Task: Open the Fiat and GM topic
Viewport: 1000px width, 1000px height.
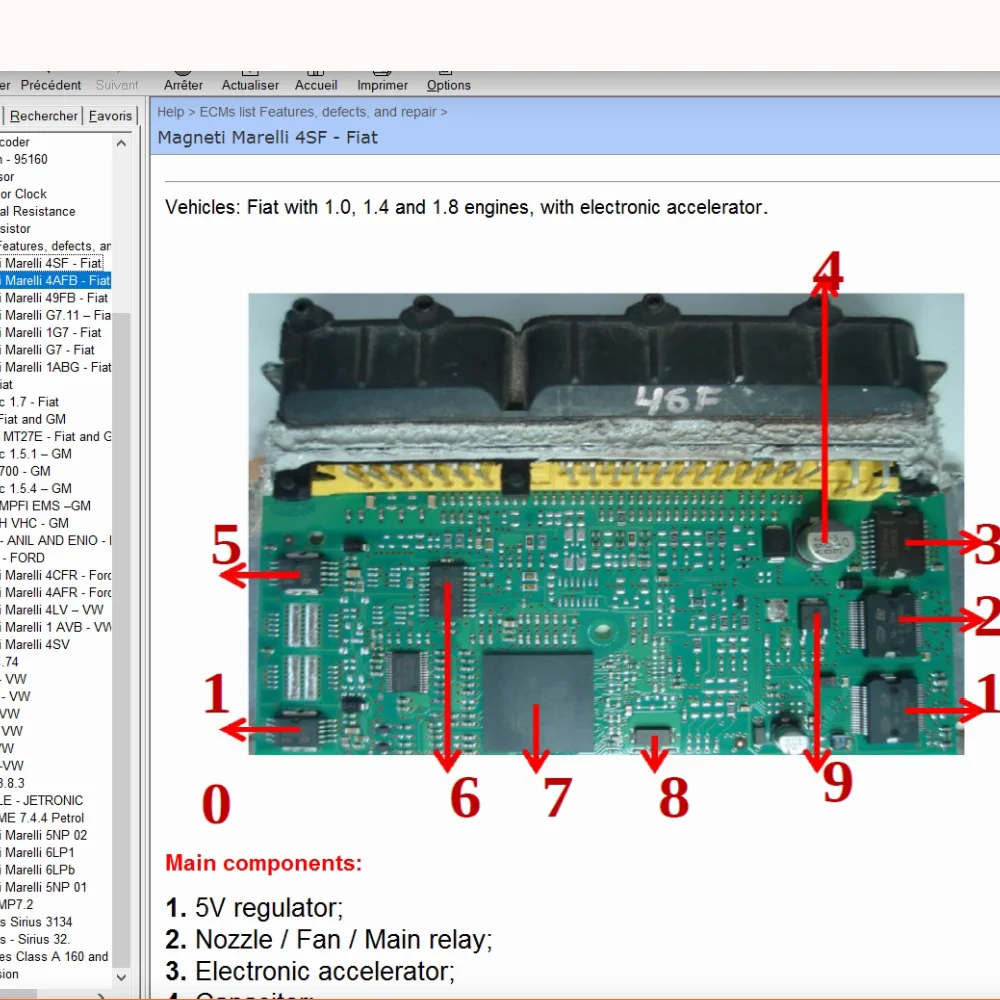Action: pyautogui.click(x=33, y=419)
